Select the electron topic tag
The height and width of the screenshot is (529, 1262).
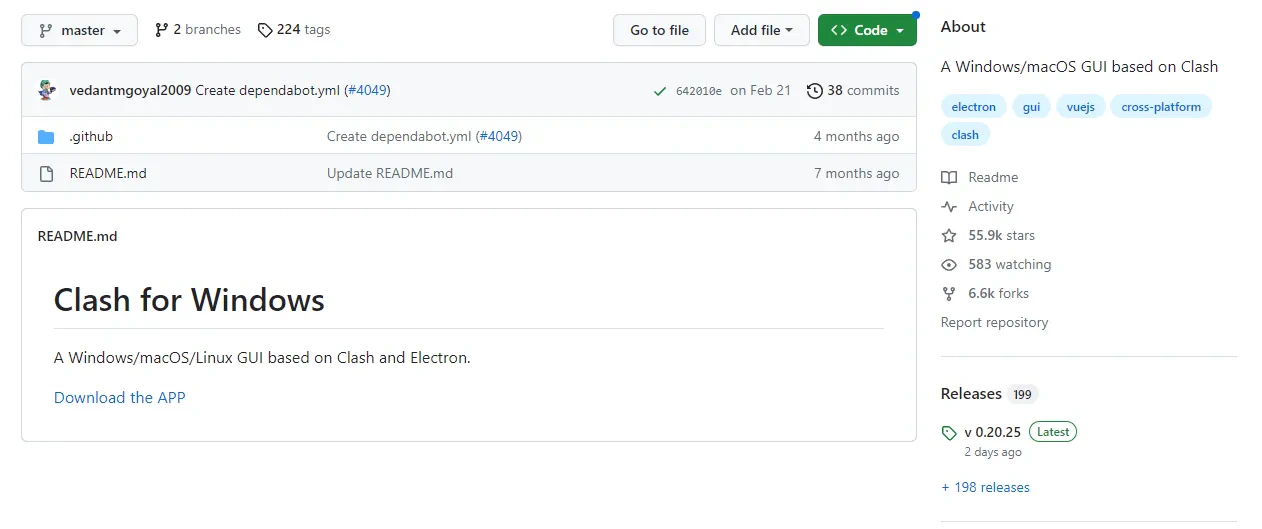coord(973,107)
